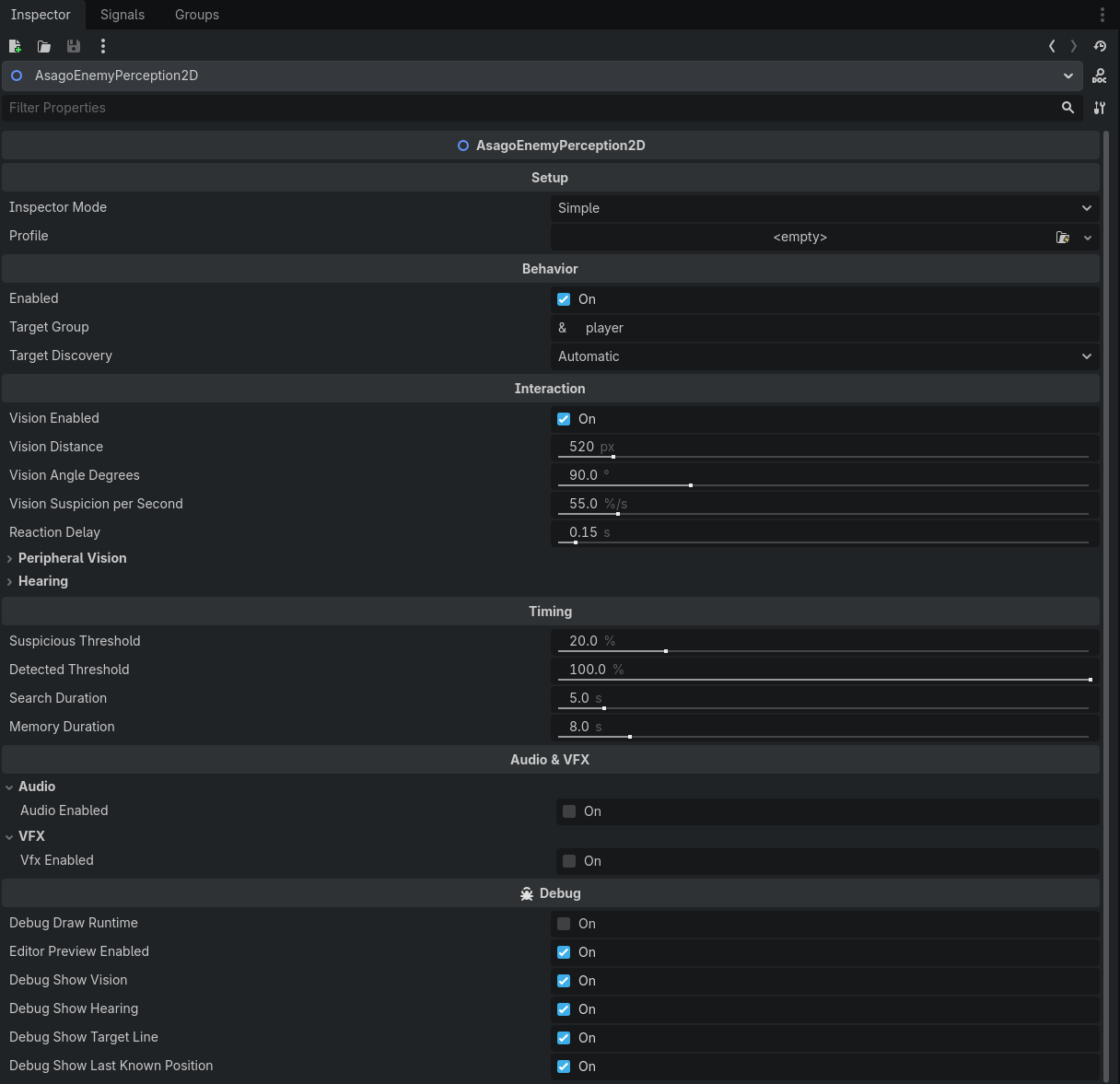The image size is (1120, 1084).
Task: Click the node icon beside AsagoEnemyPerception2D header
Action: click(463, 146)
